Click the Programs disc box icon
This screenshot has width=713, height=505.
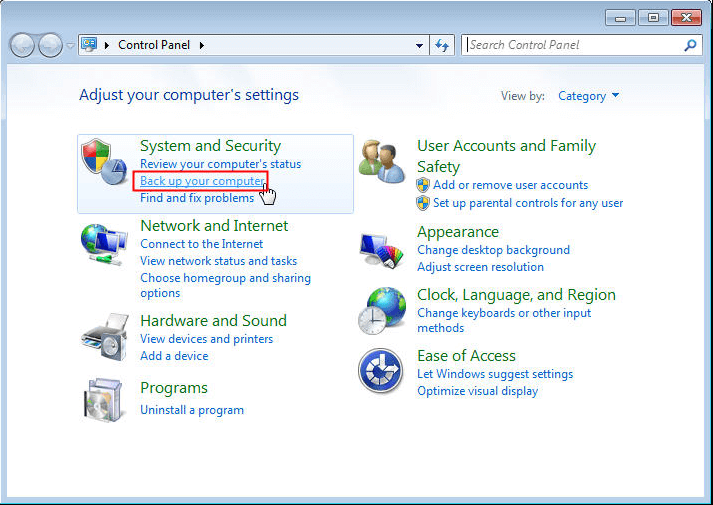tap(104, 400)
